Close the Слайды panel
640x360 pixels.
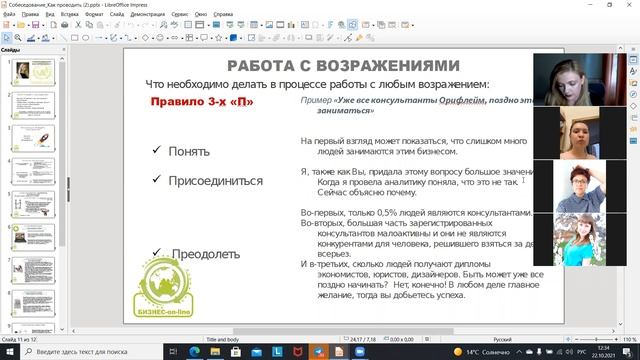(63, 50)
